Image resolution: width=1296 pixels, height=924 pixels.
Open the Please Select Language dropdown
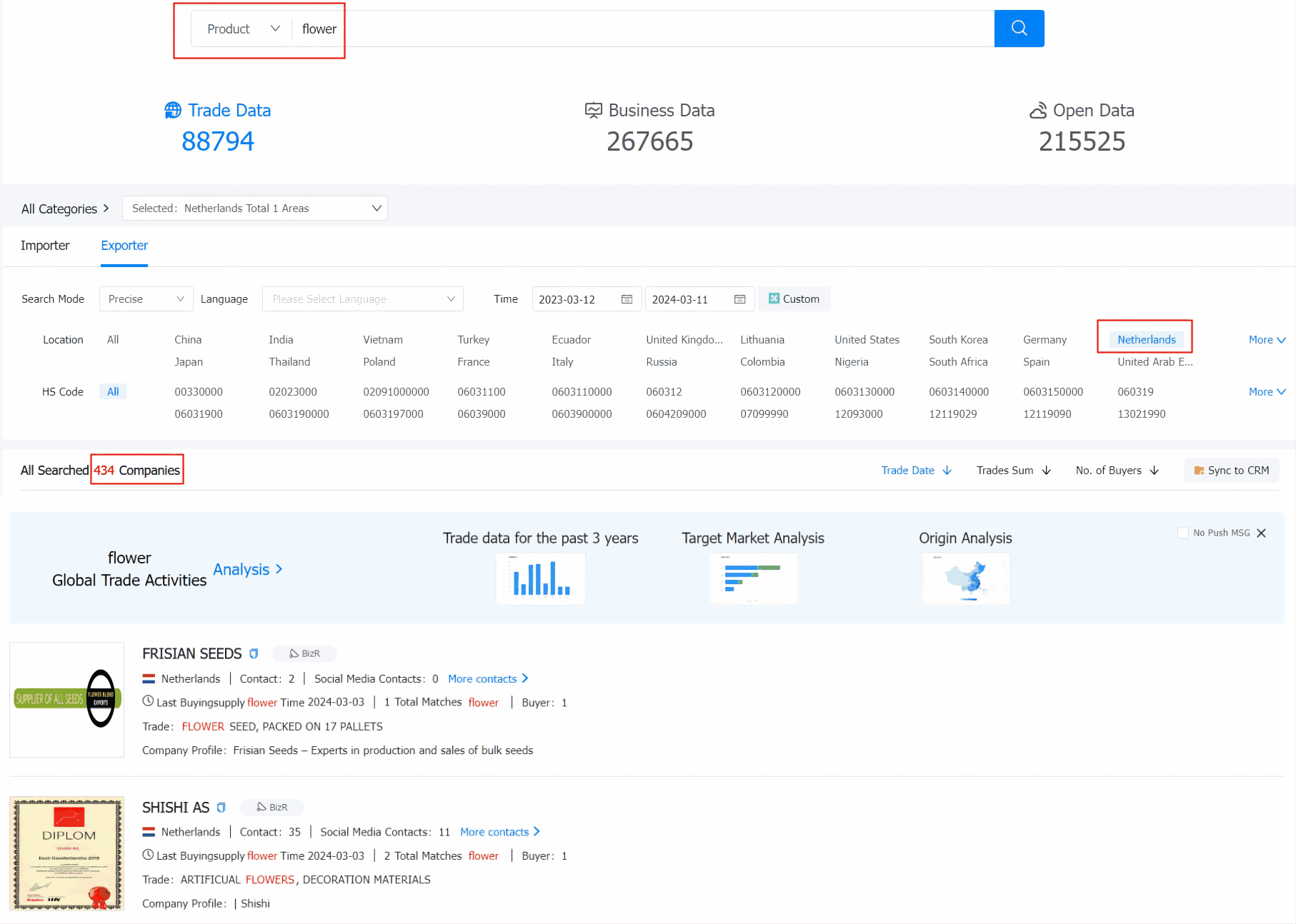coord(363,299)
